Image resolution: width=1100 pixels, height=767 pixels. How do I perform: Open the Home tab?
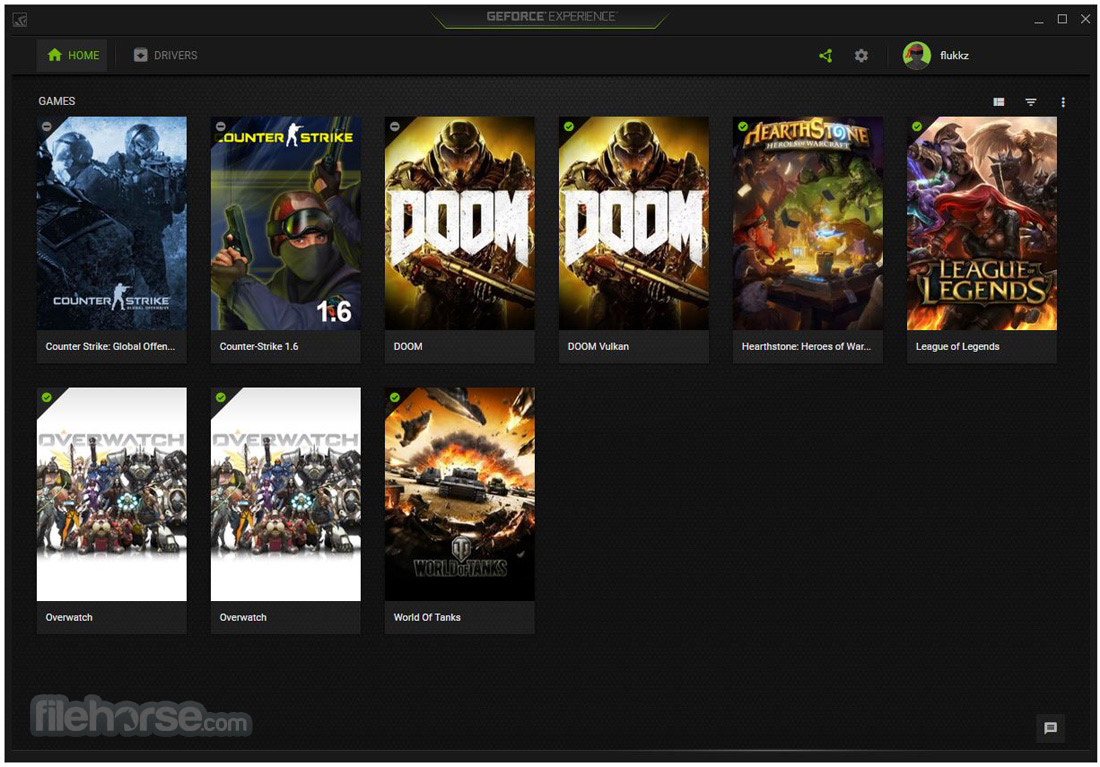pos(72,55)
